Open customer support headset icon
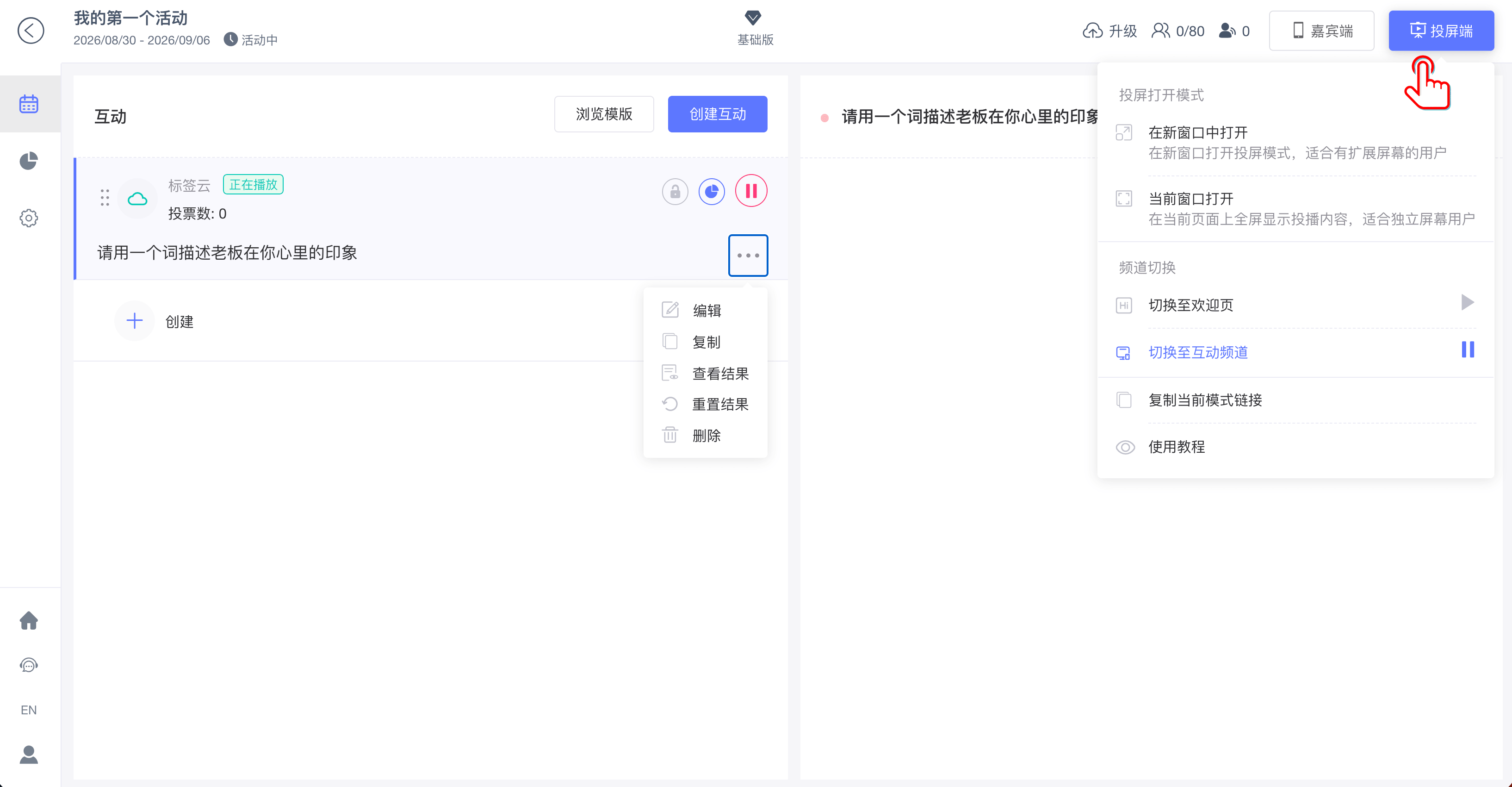Image resolution: width=1512 pixels, height=787 pixels. tap(29, 665)
